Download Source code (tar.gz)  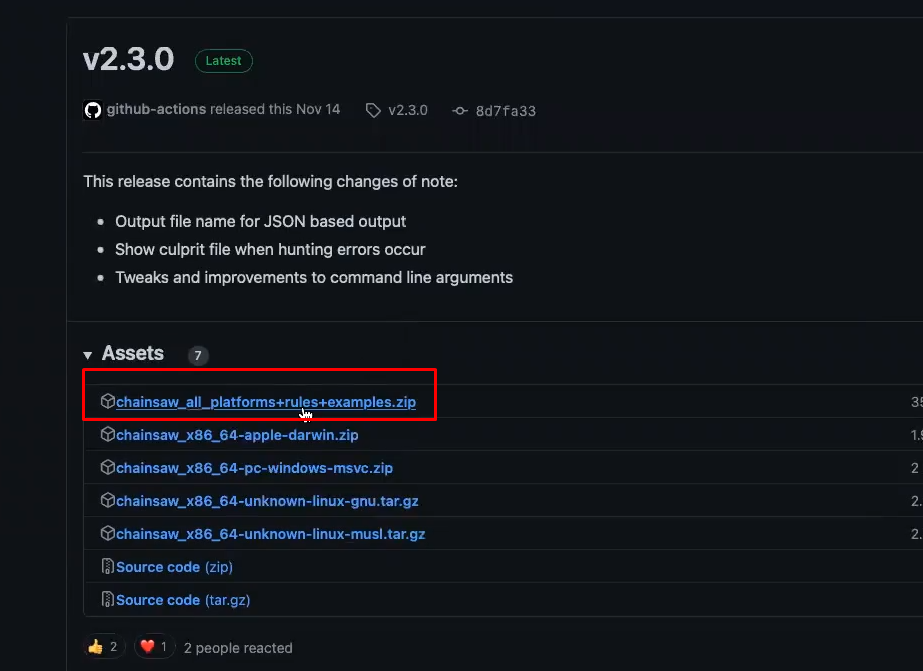(x=183, y=600)
